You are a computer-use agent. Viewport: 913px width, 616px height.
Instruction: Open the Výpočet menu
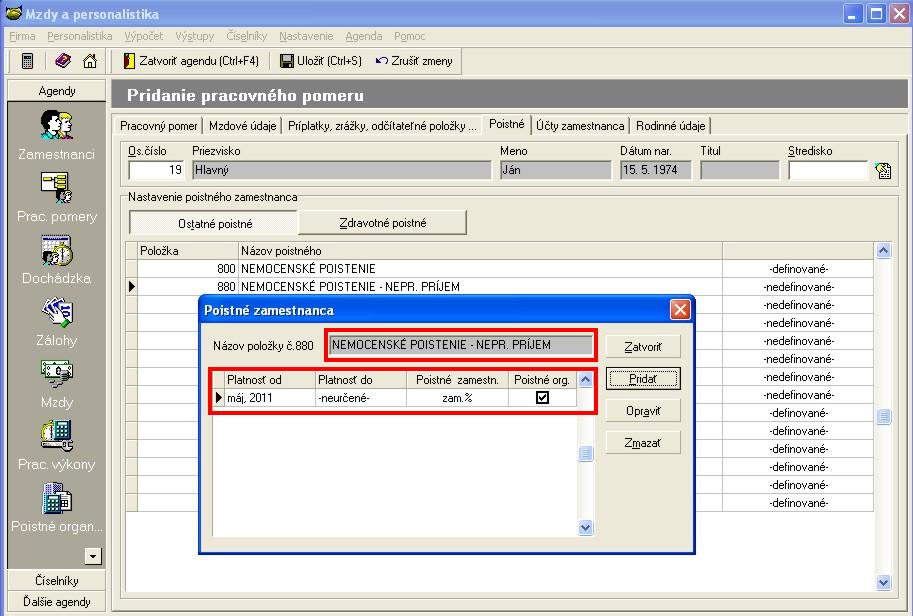pyautogui.click(x=144, y=36)
